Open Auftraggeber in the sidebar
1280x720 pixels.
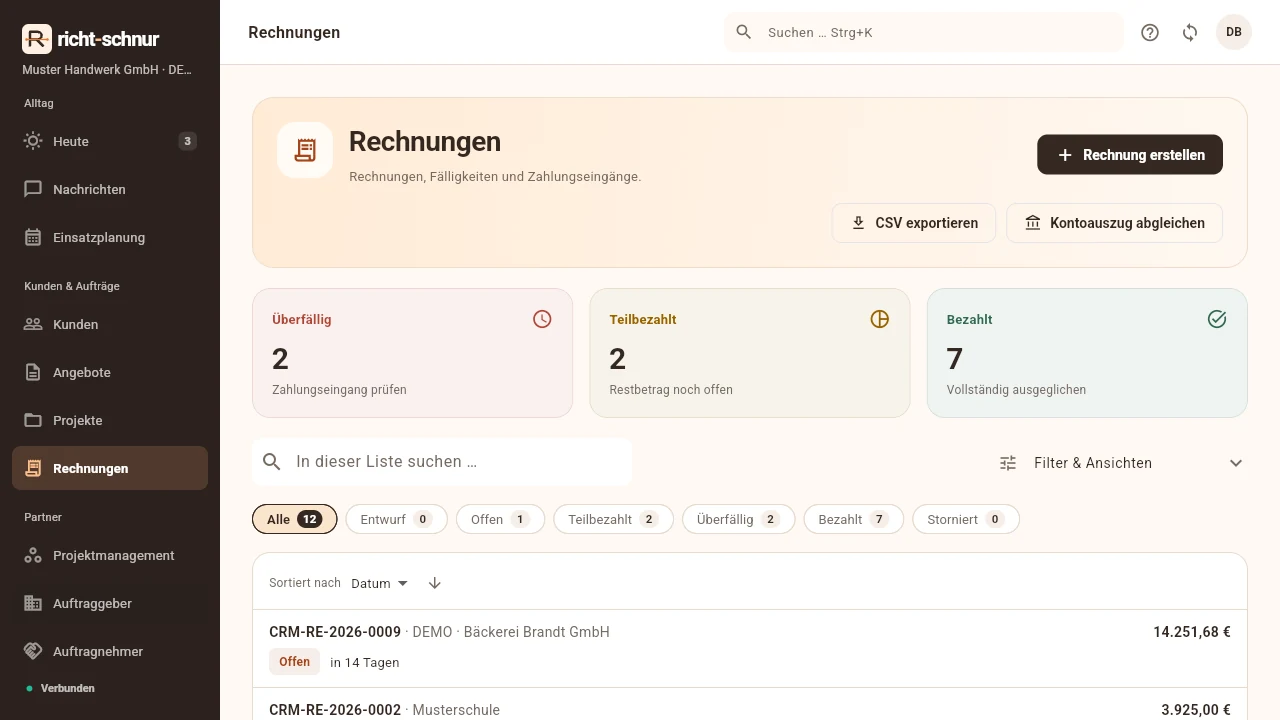click(x=110, y=603)
